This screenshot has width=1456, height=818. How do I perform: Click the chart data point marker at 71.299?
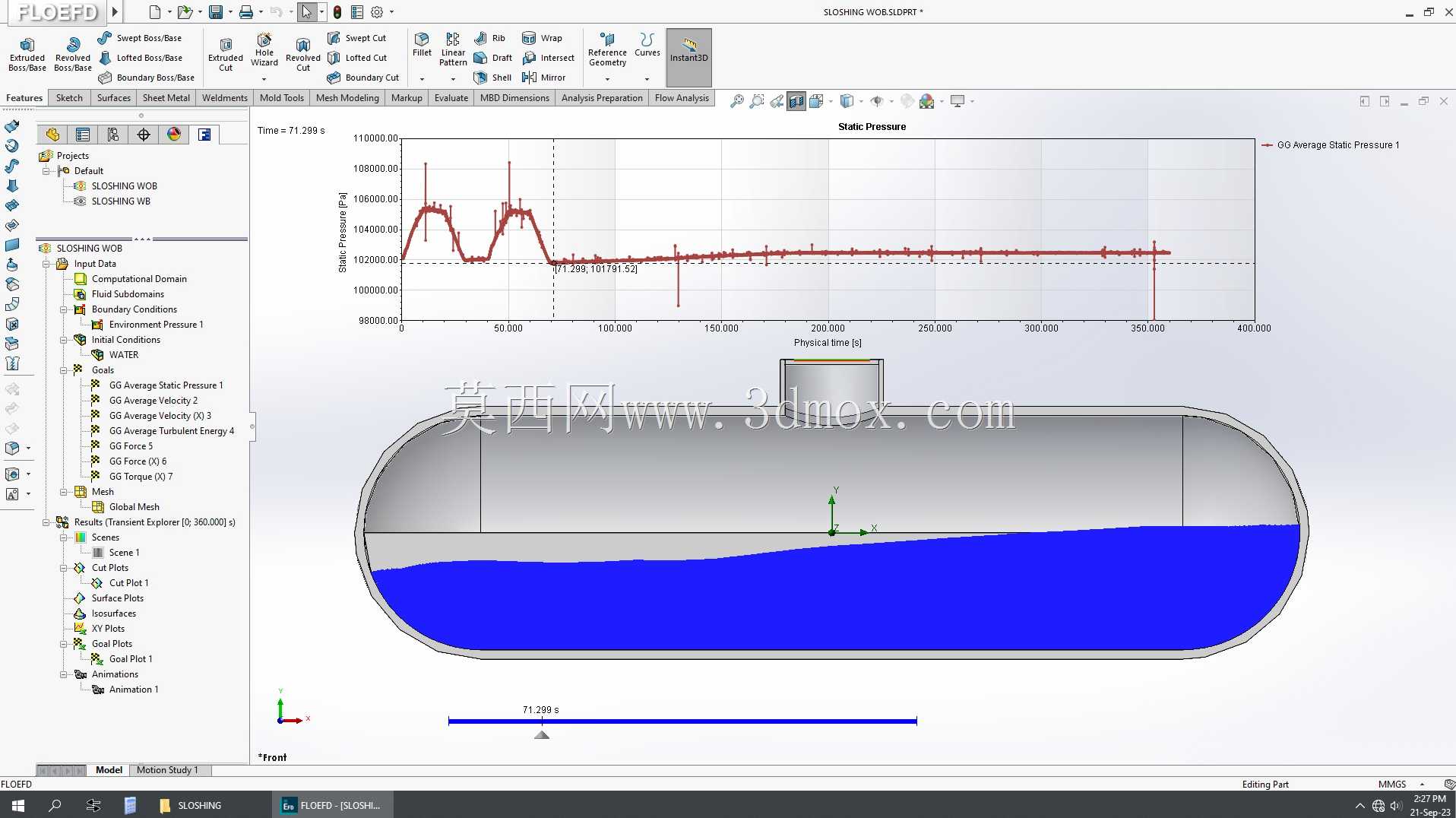click(553, 263)
